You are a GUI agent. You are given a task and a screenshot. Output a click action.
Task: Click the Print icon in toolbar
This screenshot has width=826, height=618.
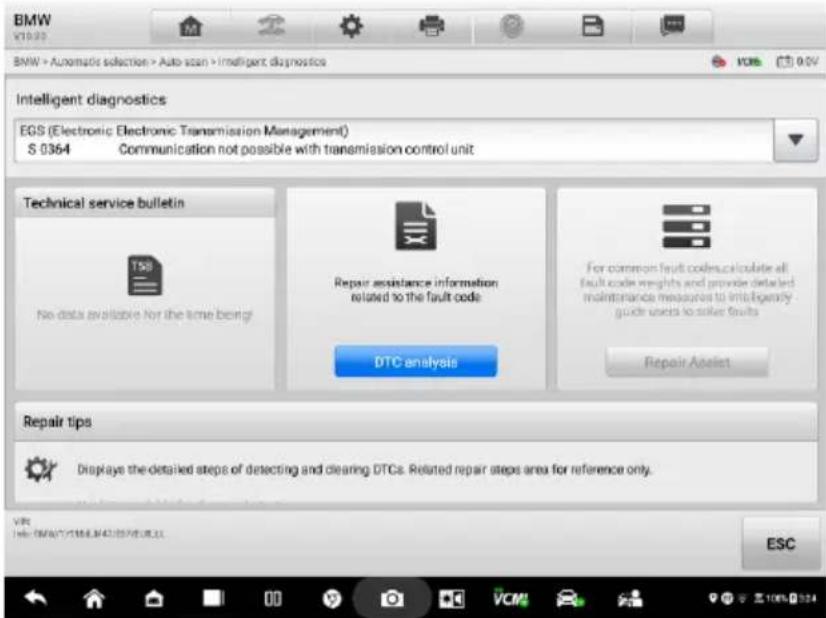click(x=431, y=26)
